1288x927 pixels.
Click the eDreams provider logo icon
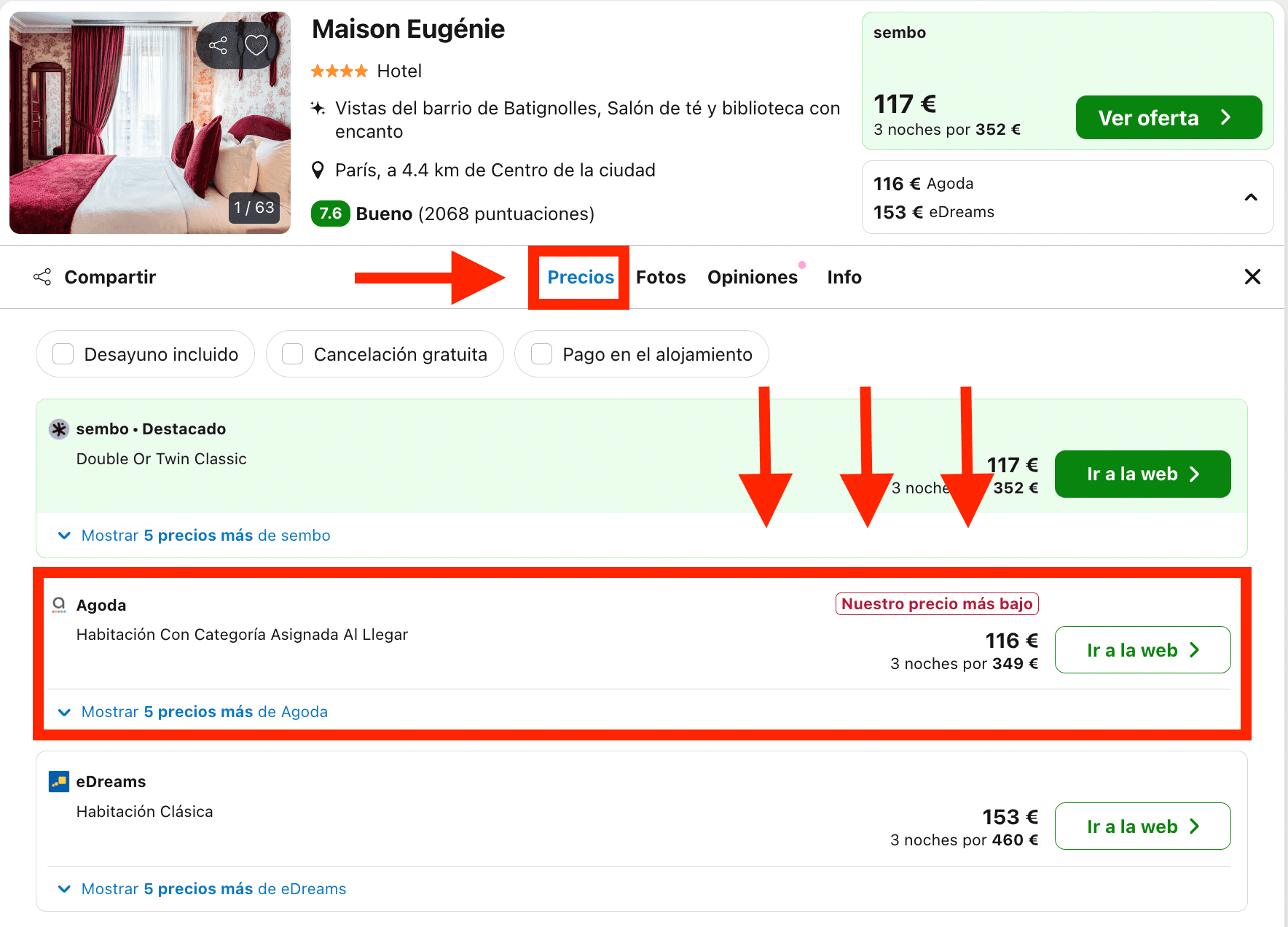tap(59, 782)
